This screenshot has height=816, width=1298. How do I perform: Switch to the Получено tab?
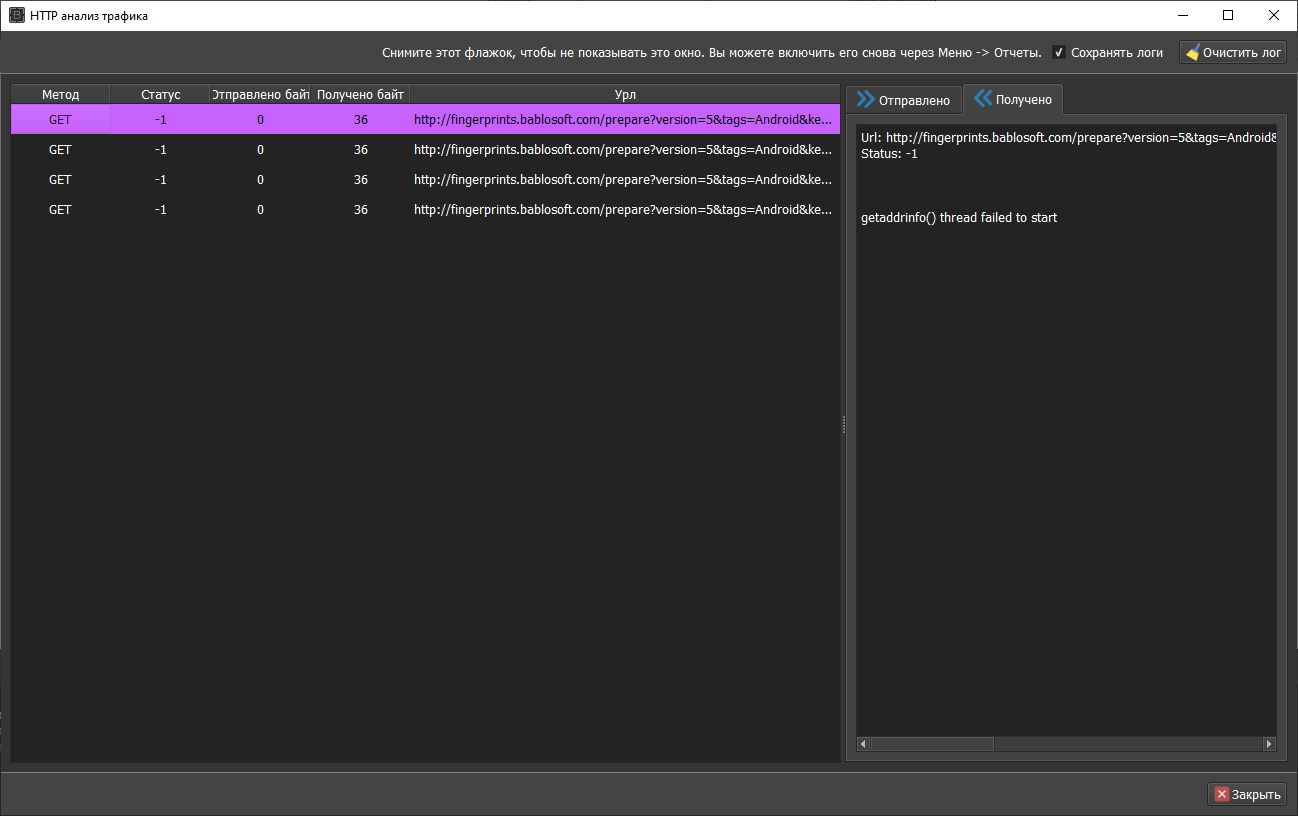pyautogui.click(x=1013, y=100)
